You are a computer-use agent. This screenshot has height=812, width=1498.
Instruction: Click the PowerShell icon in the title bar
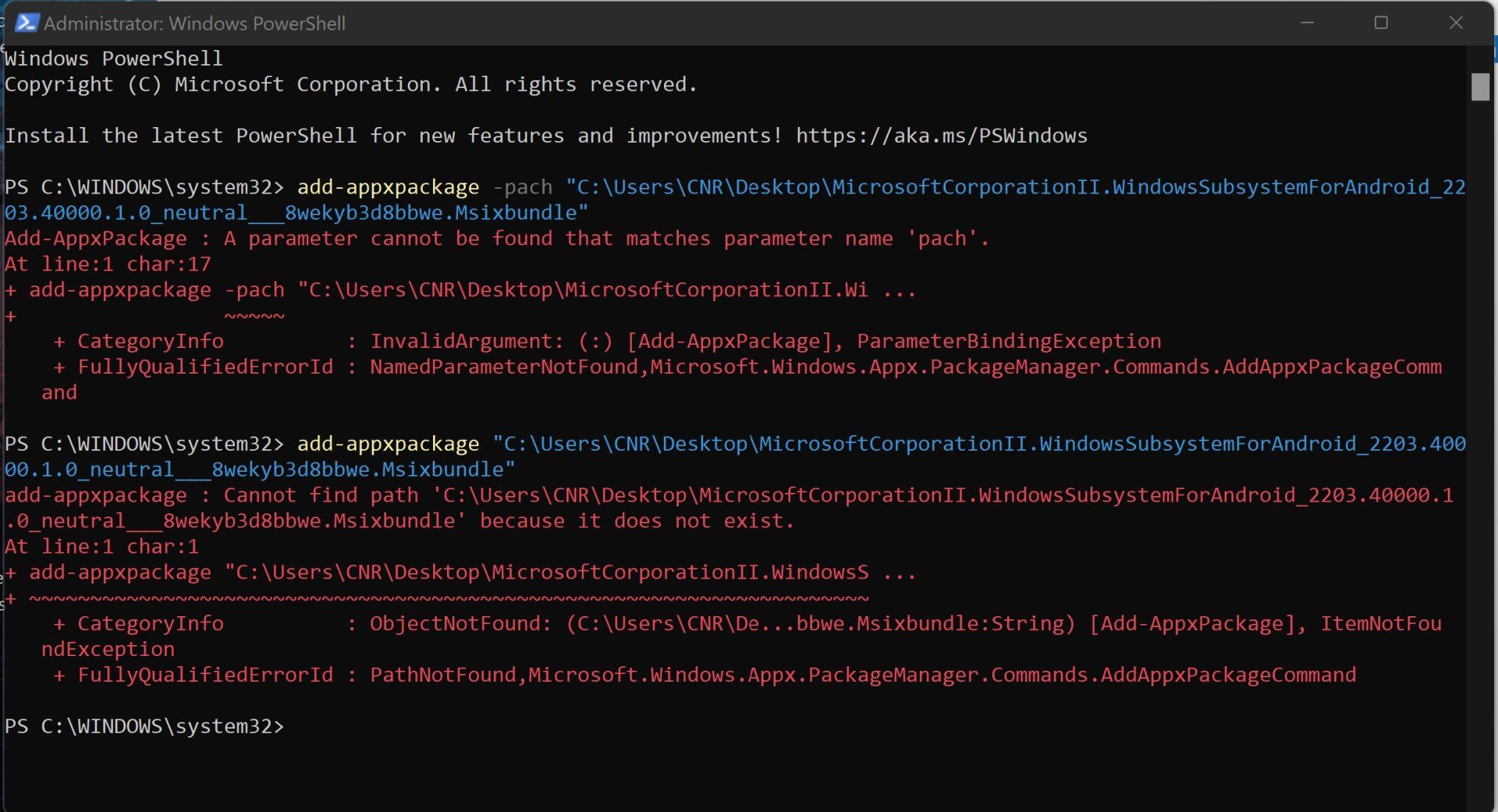point(26,23)
